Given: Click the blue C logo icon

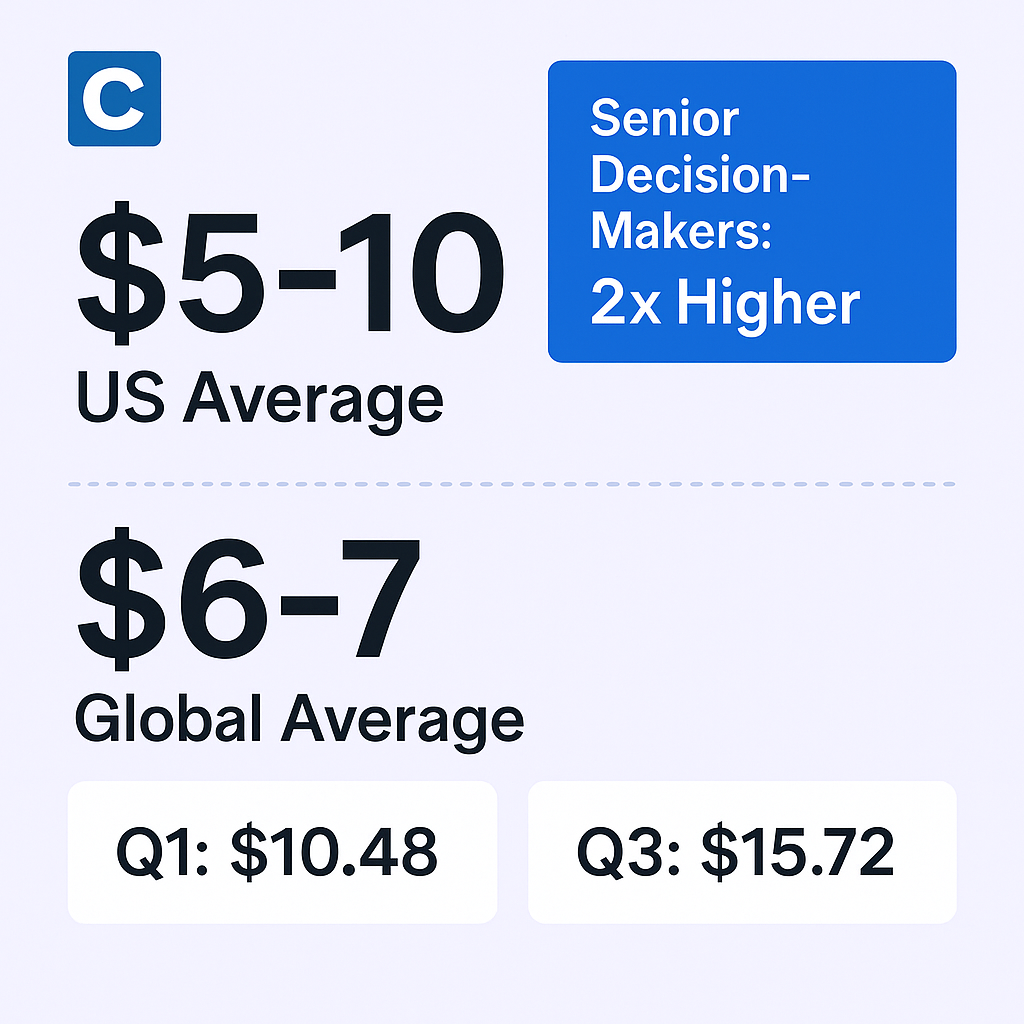Looking at the screenshot, I should 114,99.
